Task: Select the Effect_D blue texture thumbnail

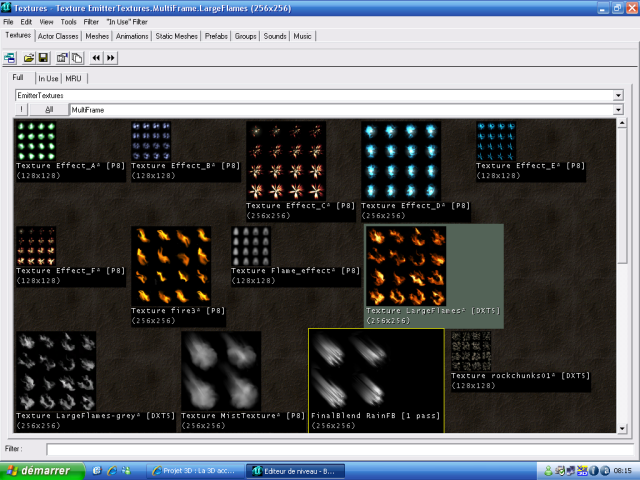Action: point(401,161)
